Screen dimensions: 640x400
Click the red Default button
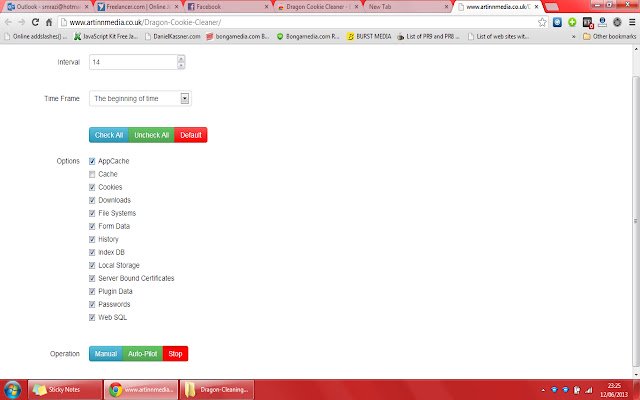point(191,135)
